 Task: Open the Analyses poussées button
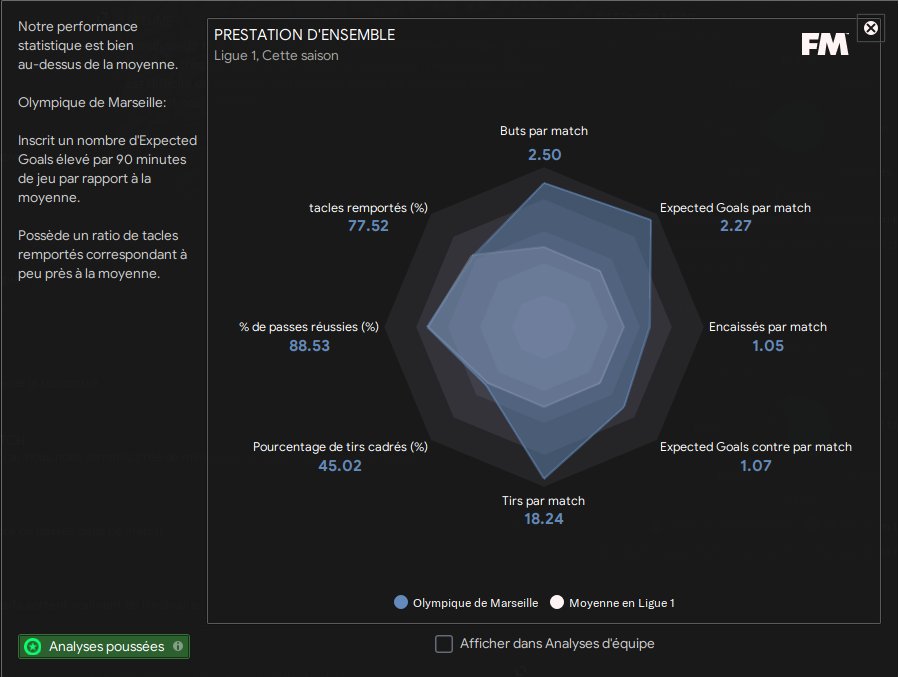(104, 647)
